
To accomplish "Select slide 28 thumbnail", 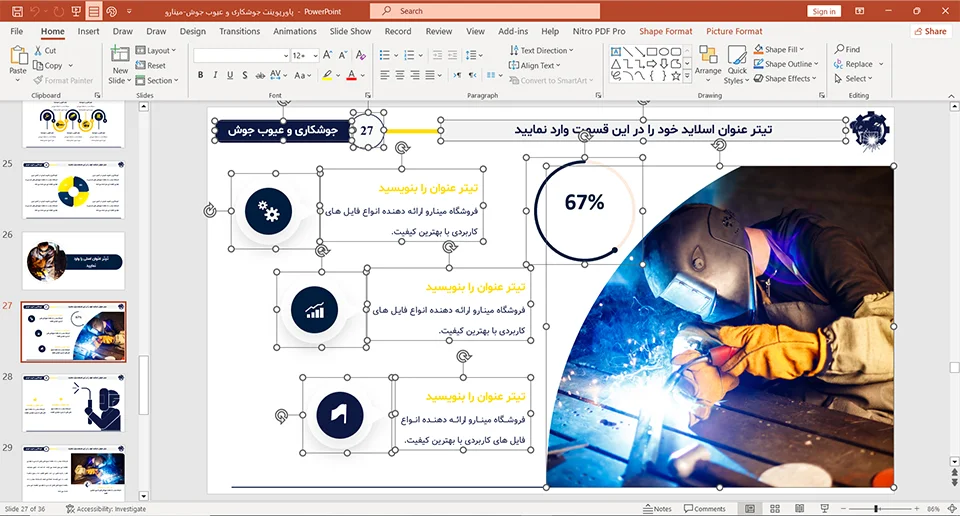I will (73, 403).
